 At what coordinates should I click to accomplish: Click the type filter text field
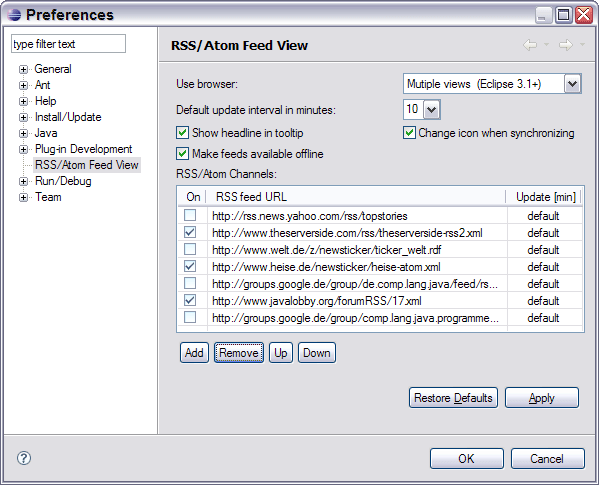click(68, 44)
